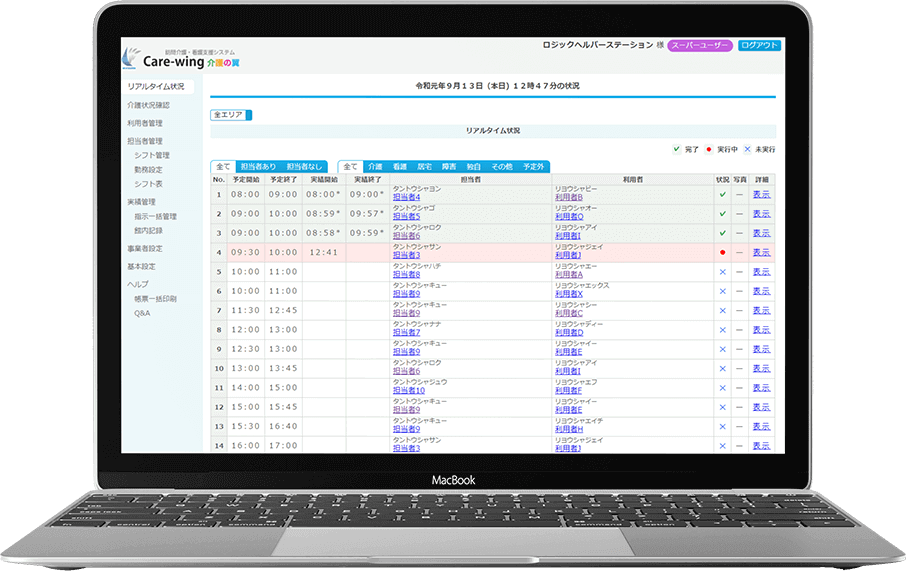Click the blue X status in row 5
Image resolution: width=906 pixels, height=571 pixels.
click(722, 271)
